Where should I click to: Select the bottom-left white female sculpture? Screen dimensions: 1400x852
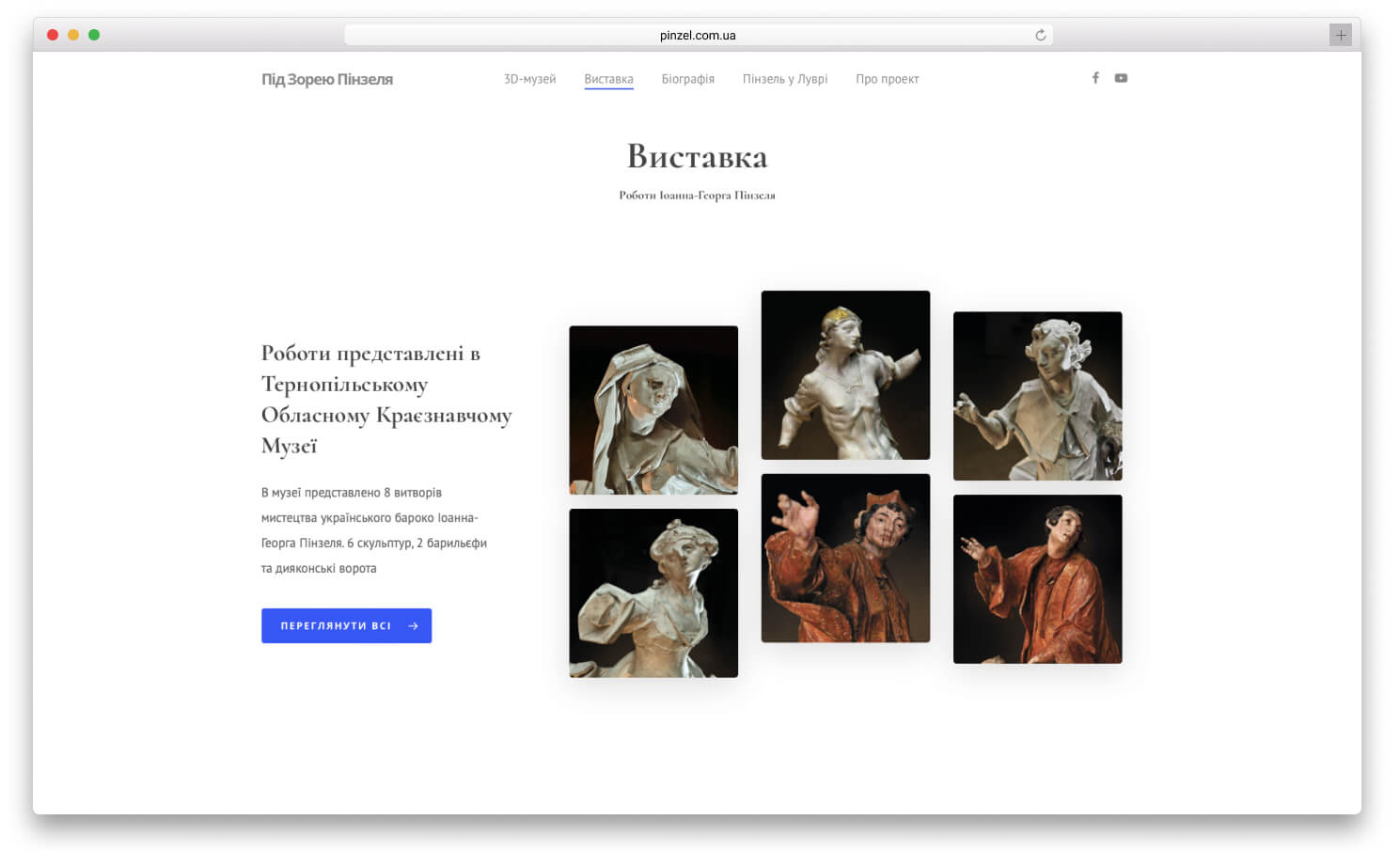pyautogui.click(x=653, y=593)
